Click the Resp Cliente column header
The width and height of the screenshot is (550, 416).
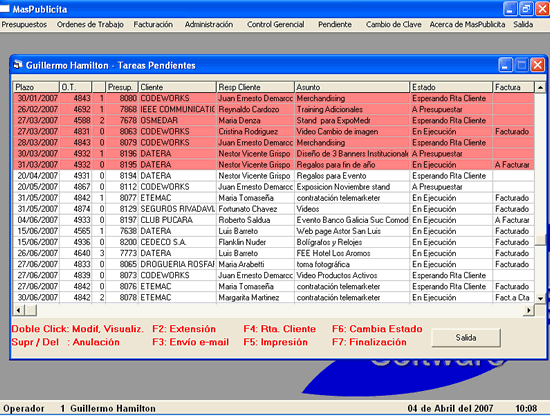255,87
